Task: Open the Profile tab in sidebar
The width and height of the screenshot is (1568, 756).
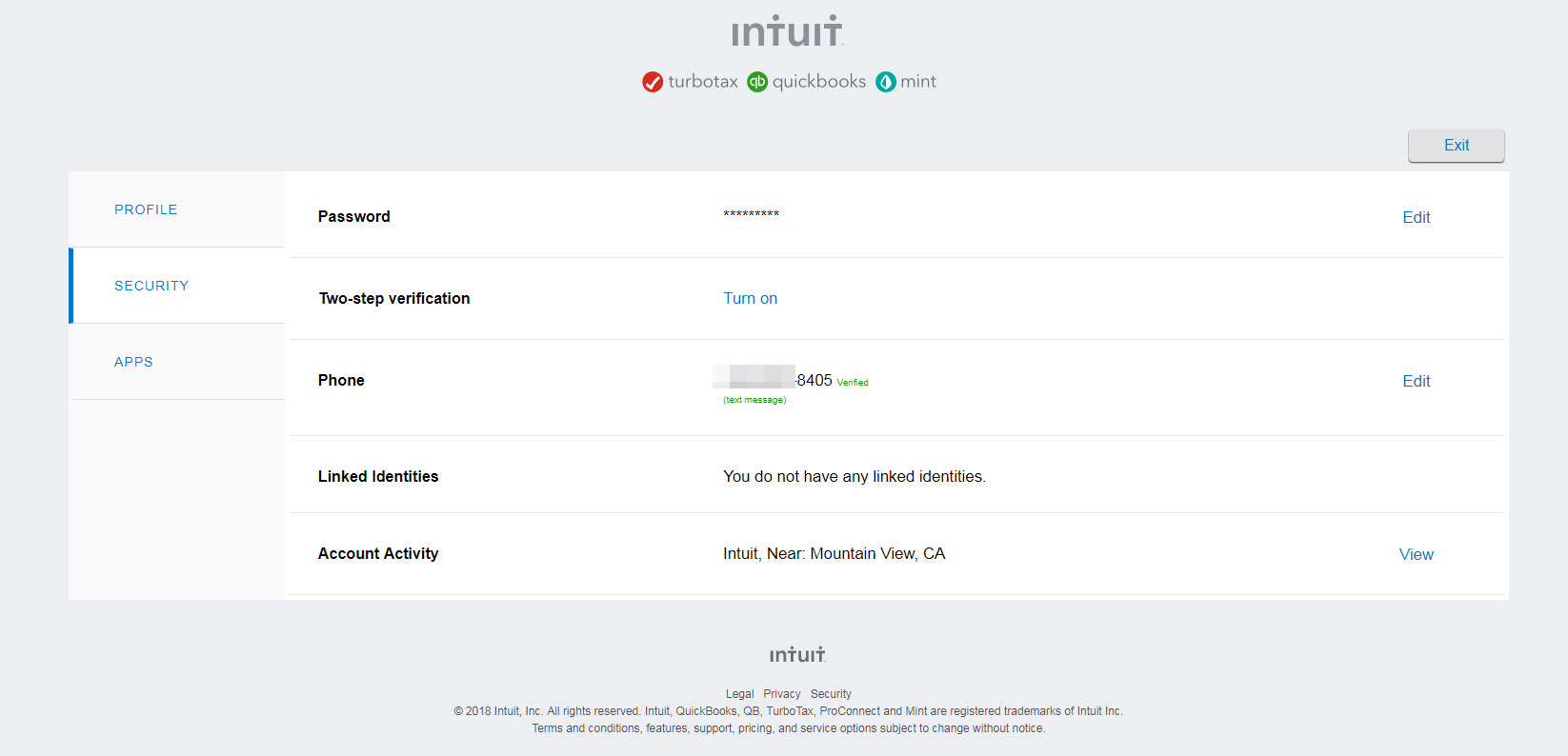Action: [x=177, y=209]
